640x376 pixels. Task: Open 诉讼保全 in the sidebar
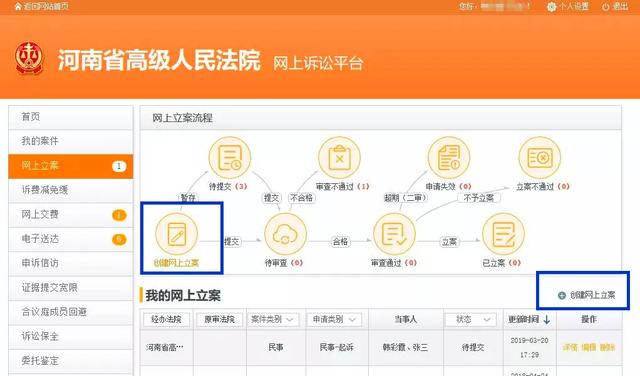pyautogui.click(x=71, y=336)
